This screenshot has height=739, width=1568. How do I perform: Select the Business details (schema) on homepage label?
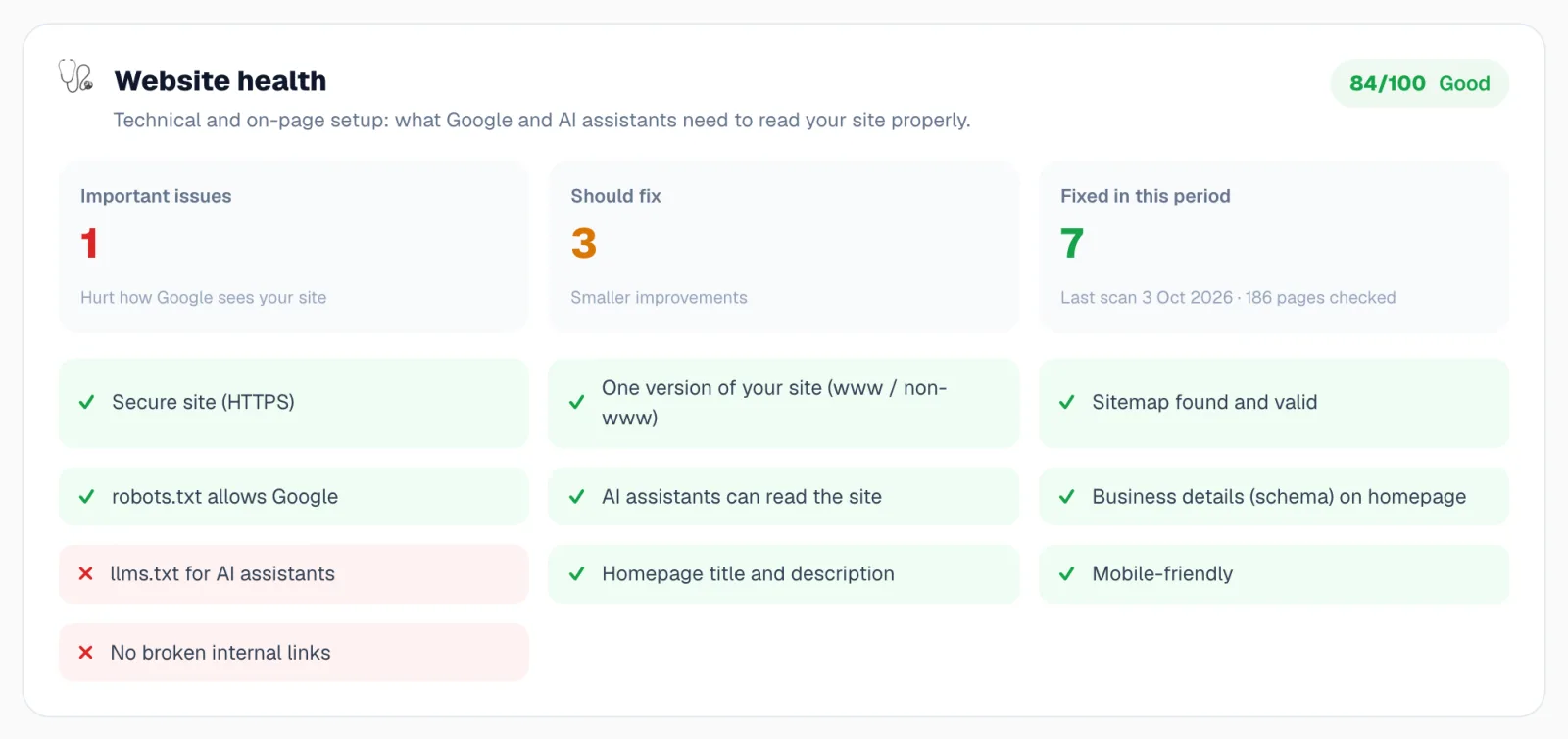(x=1279, y=497)
